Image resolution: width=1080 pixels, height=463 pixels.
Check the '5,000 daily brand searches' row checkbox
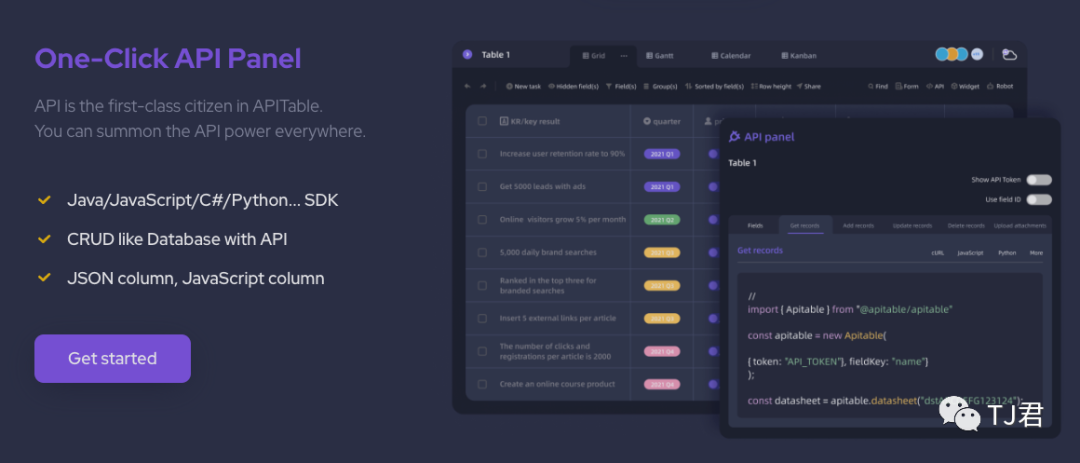click(x=482, y=252)
